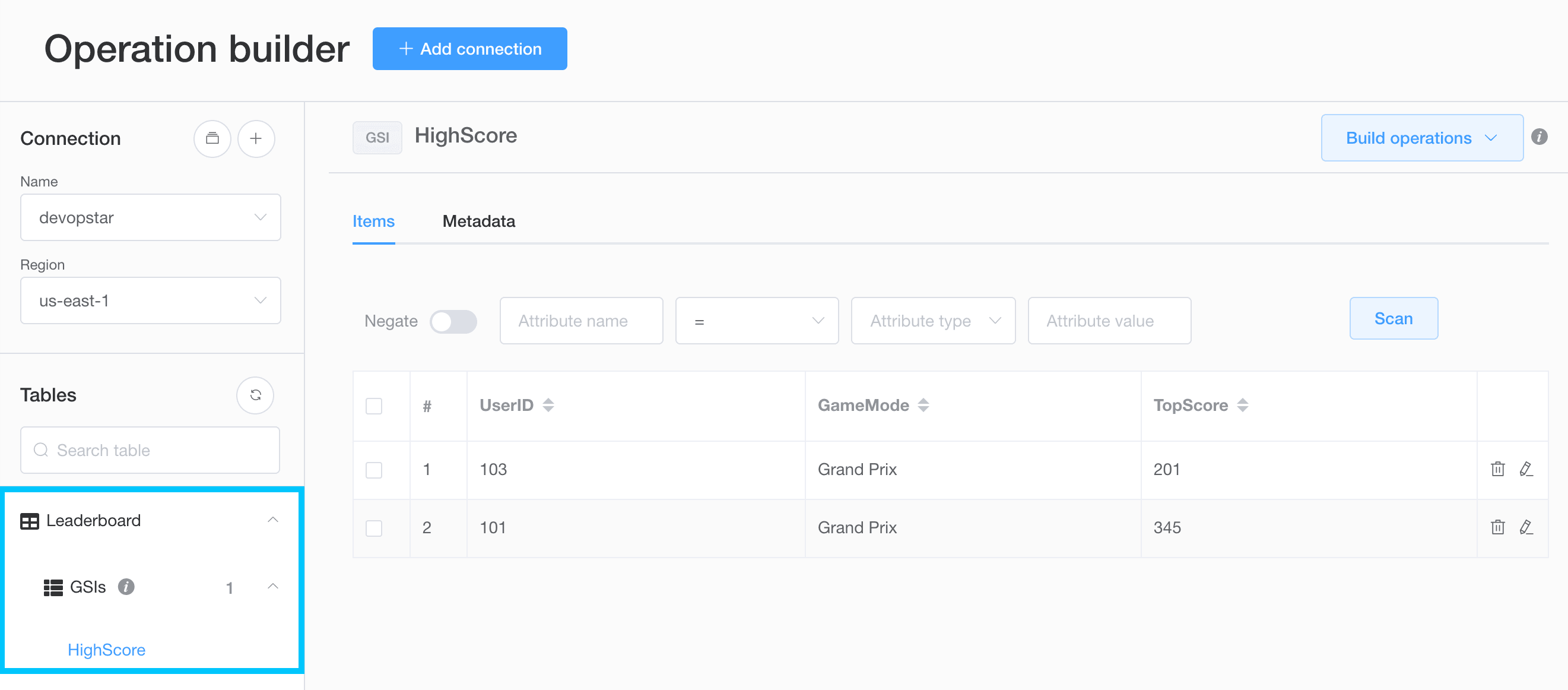Viewport: 1568px width, 690px height.
Task: Edit the row with UserID 101
Action: pyautogui.click(x=1525, y=527)
